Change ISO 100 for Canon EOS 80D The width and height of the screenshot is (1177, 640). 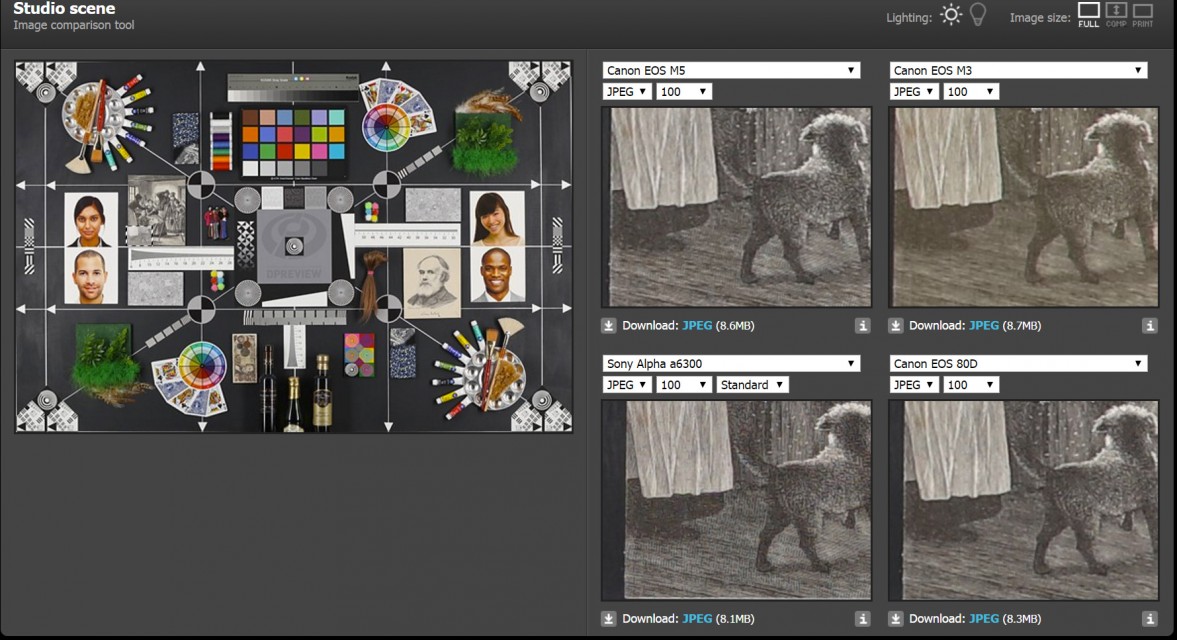click(971, 385)
